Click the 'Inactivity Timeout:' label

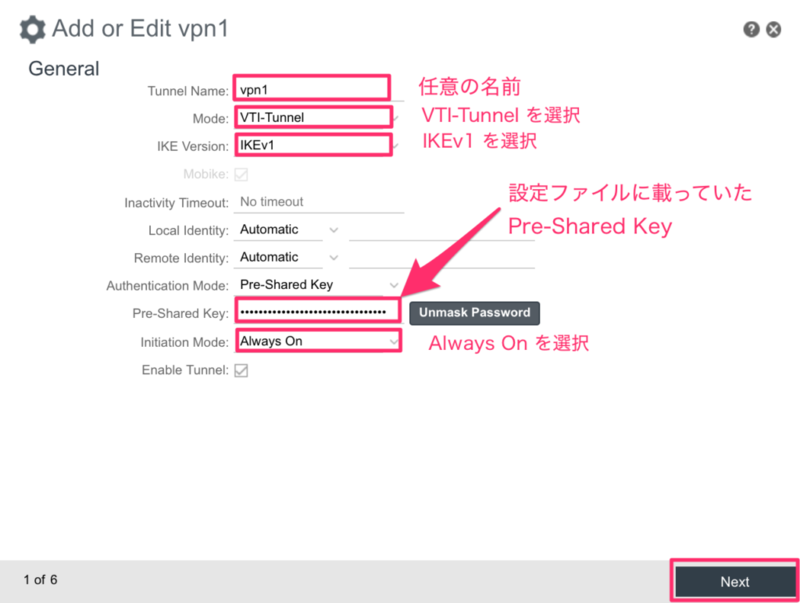point(177,203)
